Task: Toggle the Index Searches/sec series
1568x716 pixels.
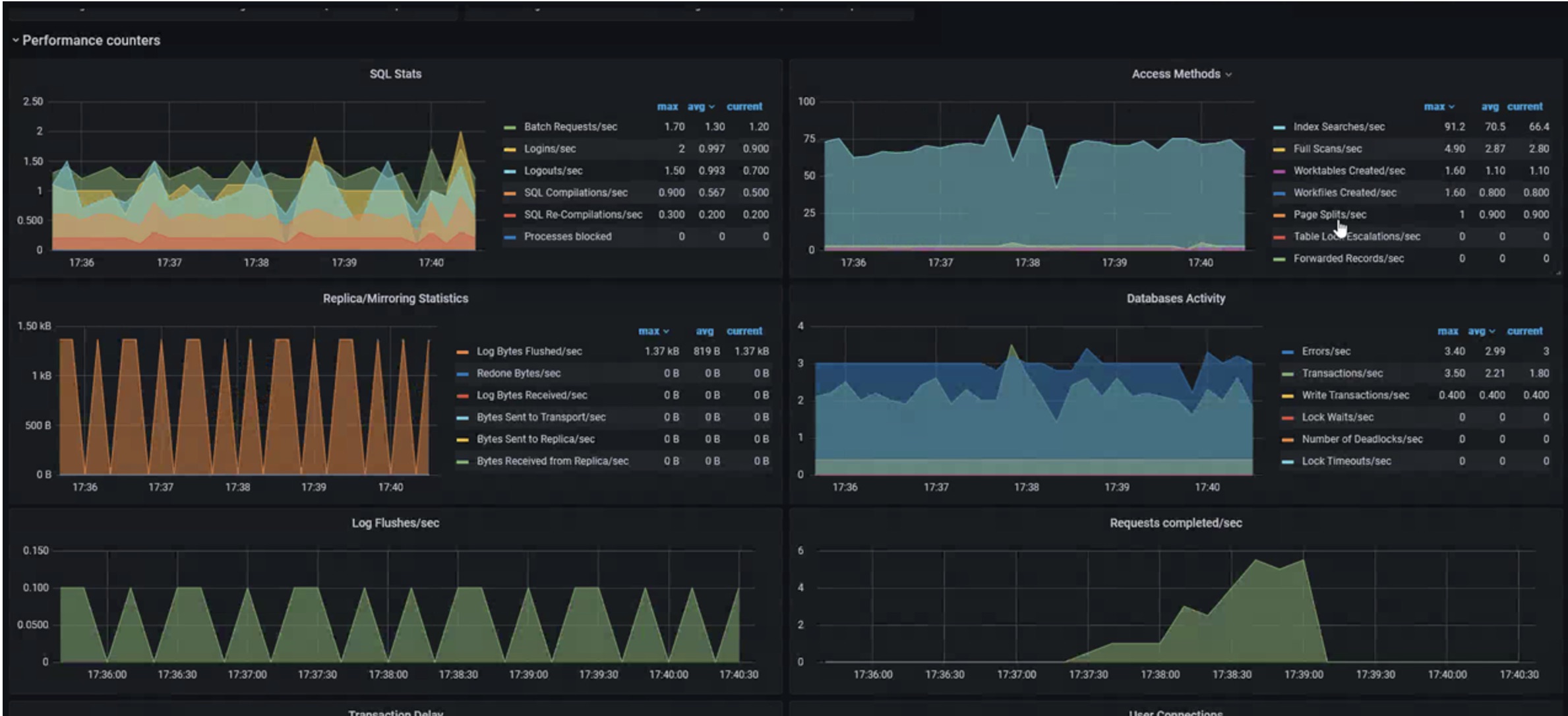Action: point(1339,127)
